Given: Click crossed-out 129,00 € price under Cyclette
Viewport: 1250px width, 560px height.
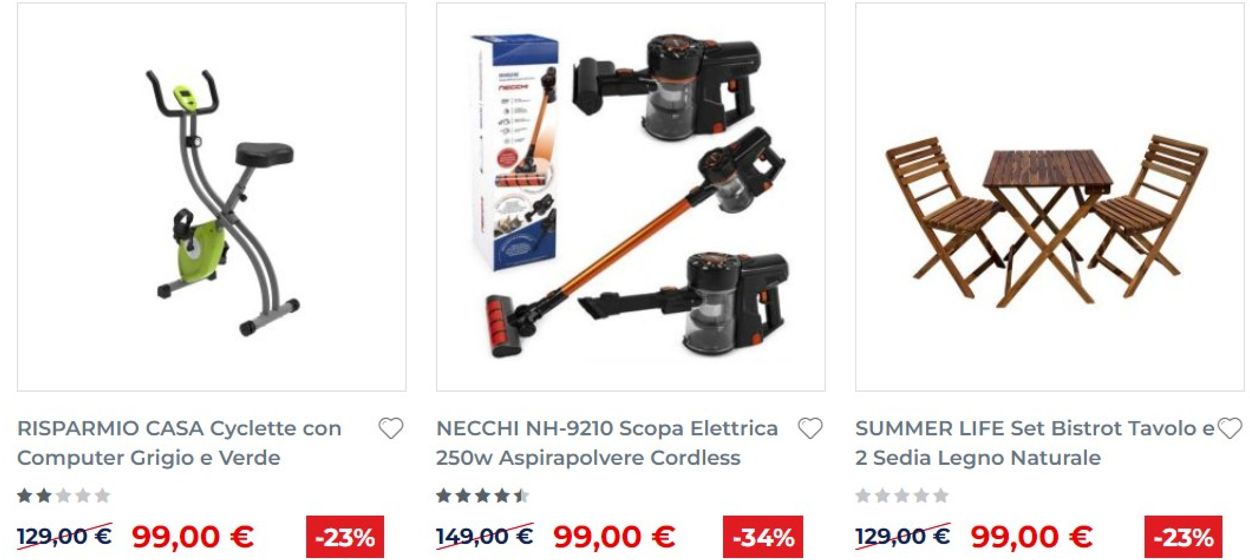Looking at the screenshot, I should tap(65, 537).
